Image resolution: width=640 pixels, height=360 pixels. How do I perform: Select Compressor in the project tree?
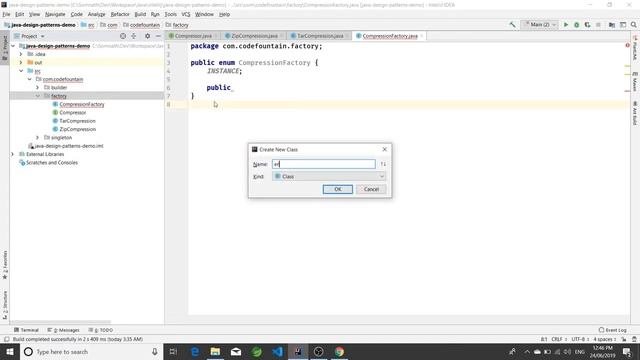coord(73,113)
